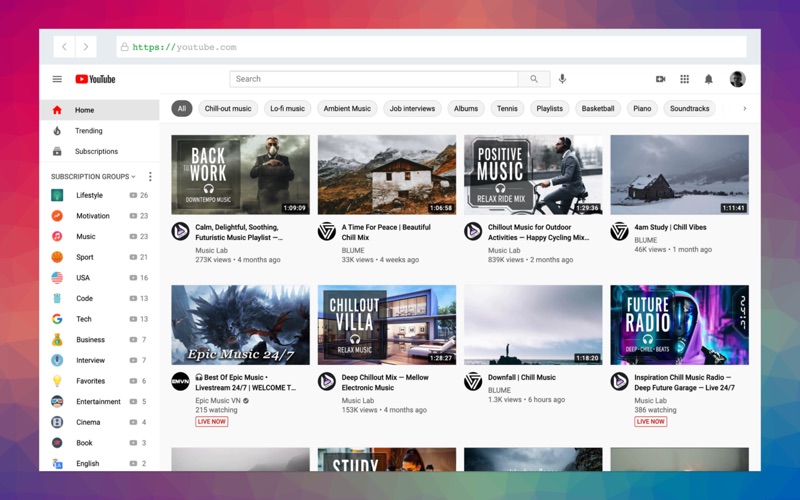Screen dimensions: 800x500
Task: Go back with browser back arrow
Action: pos(64,47)
